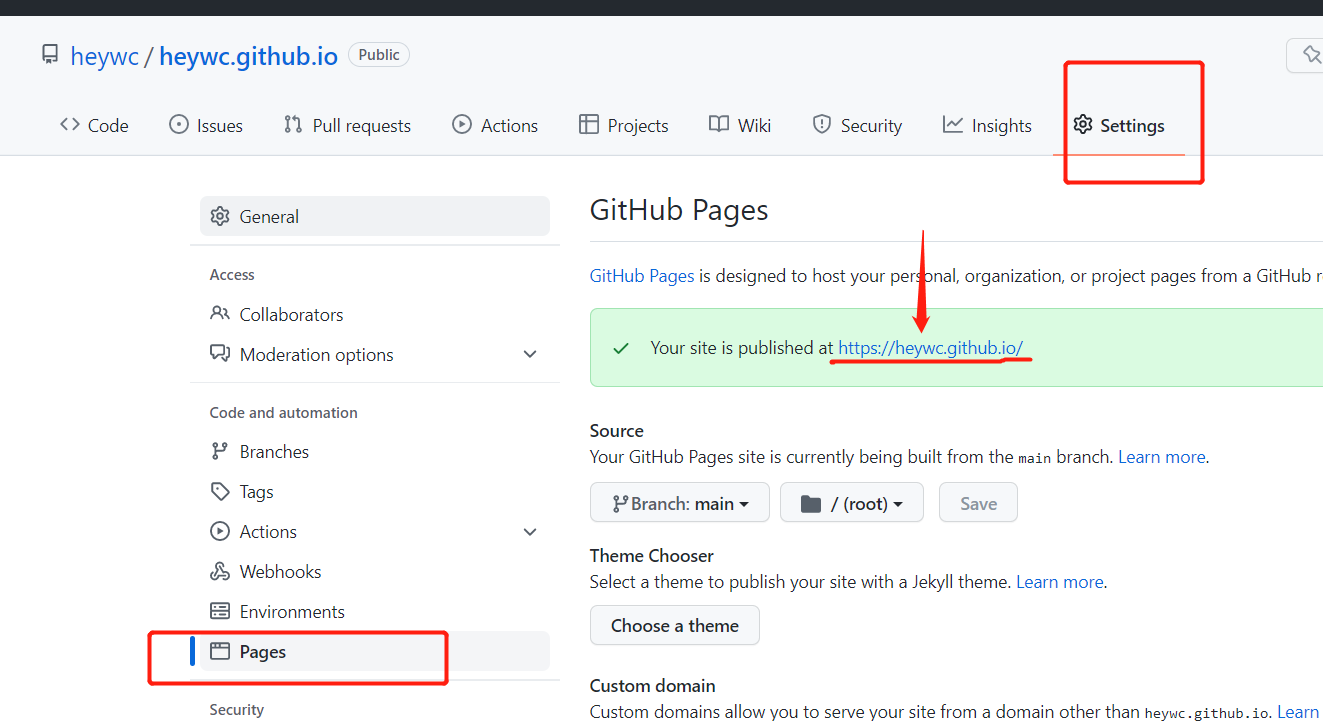Click the folder icon in / (root) selector
The height and width of the screenshot is (721, 1323).
coord(811,504)
